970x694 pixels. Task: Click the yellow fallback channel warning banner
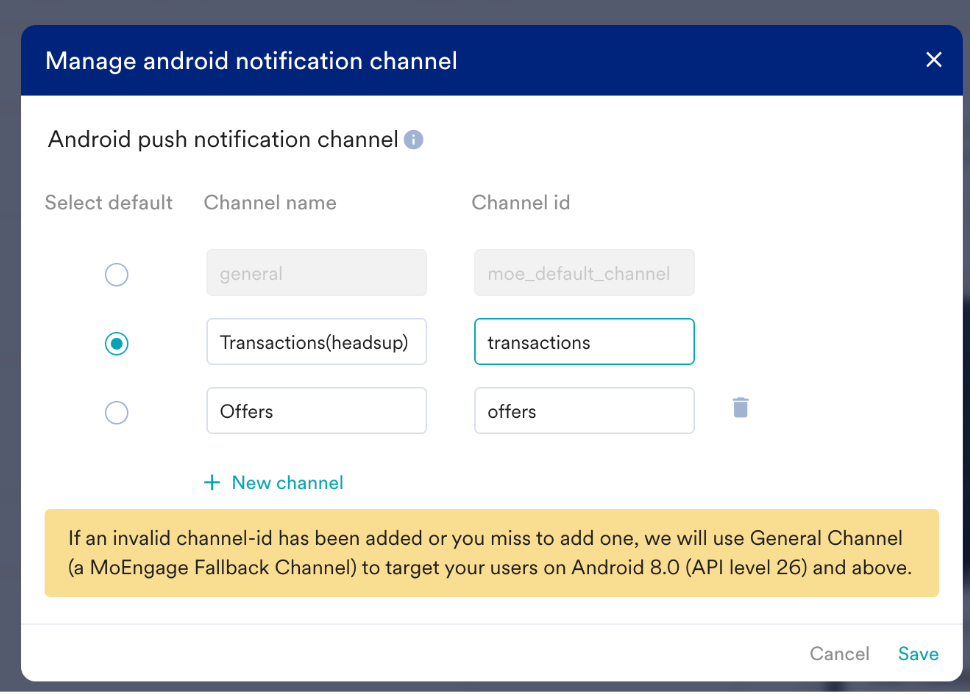point(492,553)
